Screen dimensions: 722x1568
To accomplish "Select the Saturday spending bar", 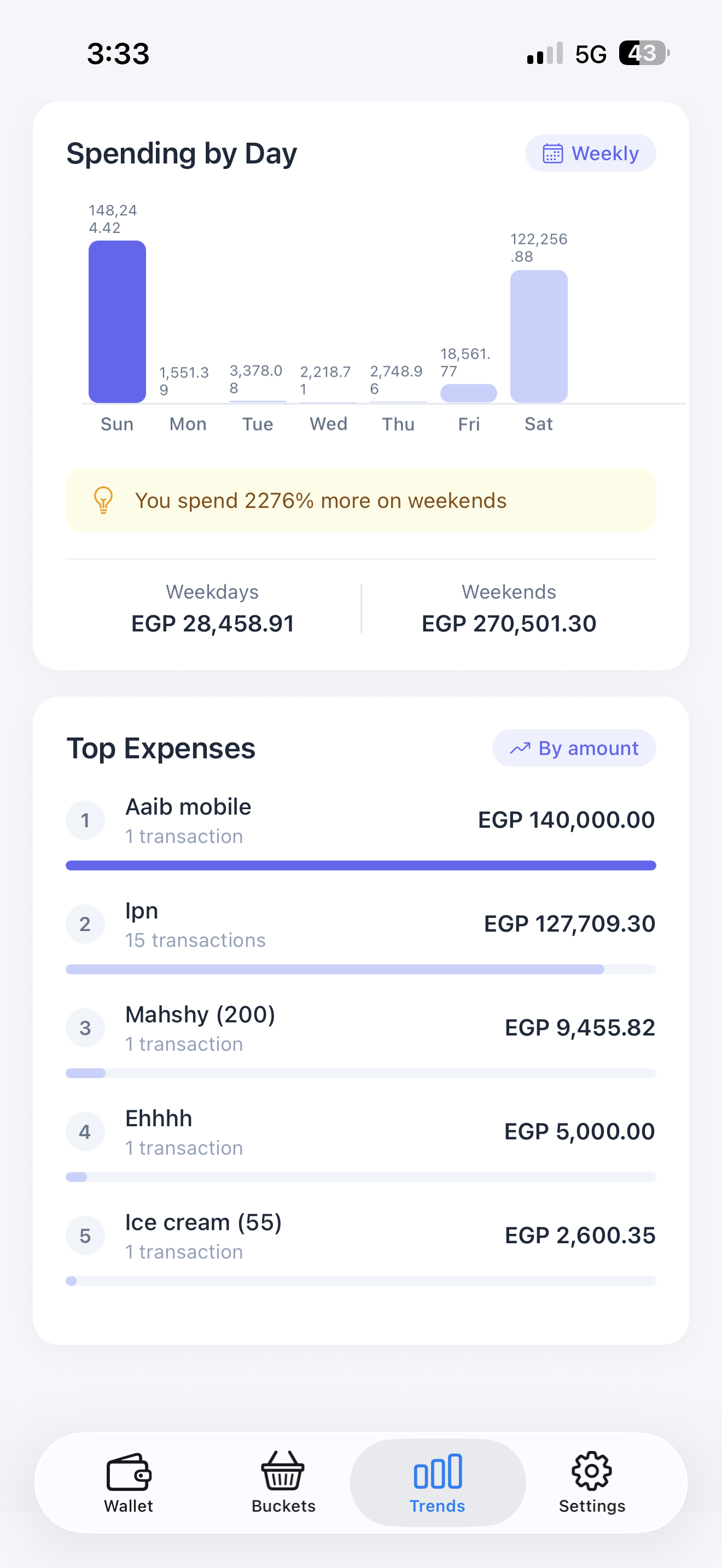I will [x=539, y=336].
